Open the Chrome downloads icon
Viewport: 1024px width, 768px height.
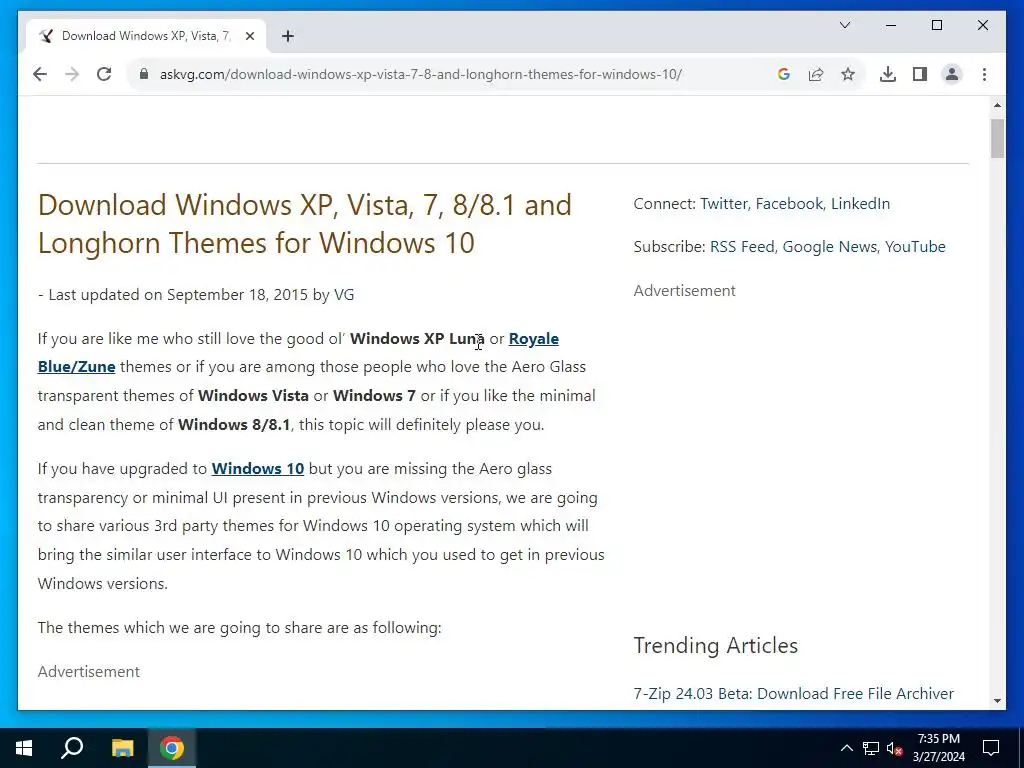click(888, 74)
